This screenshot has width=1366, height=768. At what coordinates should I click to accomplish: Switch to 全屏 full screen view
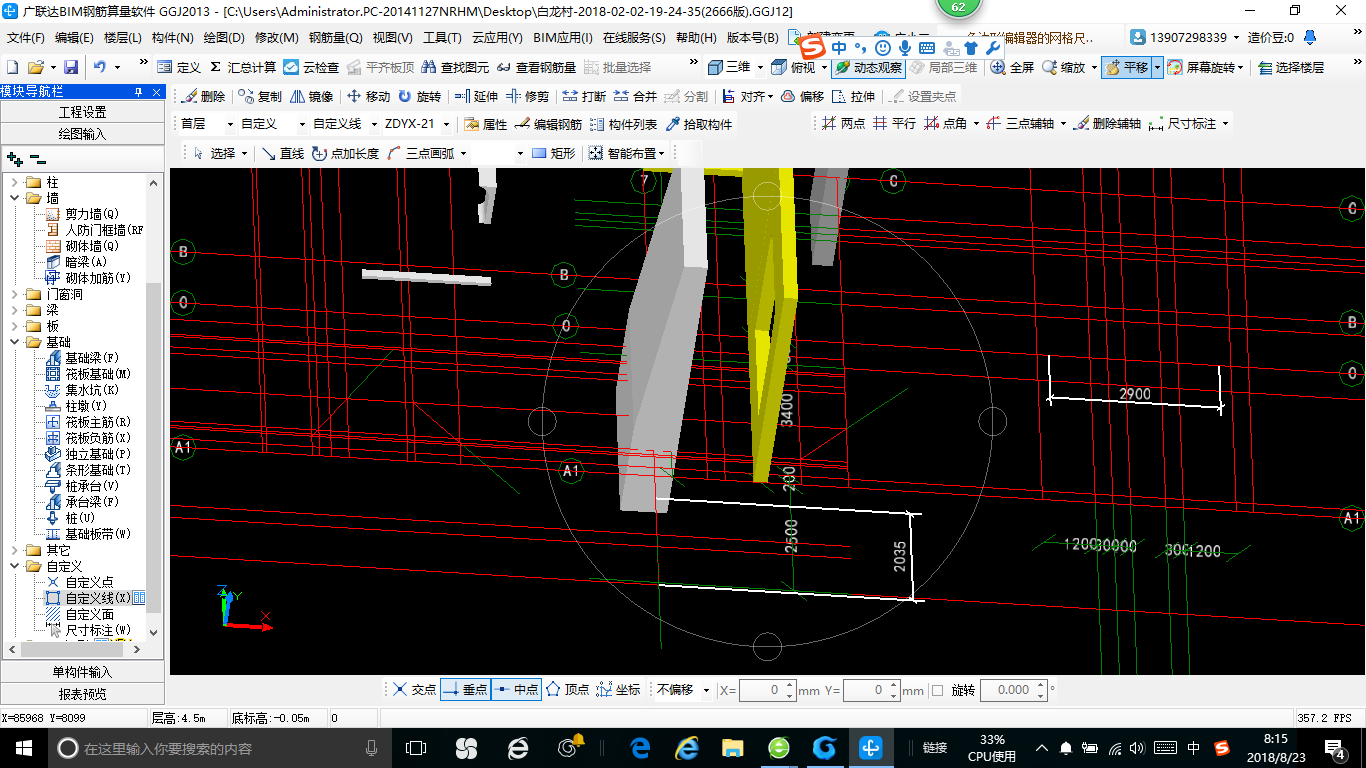click(1012, 67)
